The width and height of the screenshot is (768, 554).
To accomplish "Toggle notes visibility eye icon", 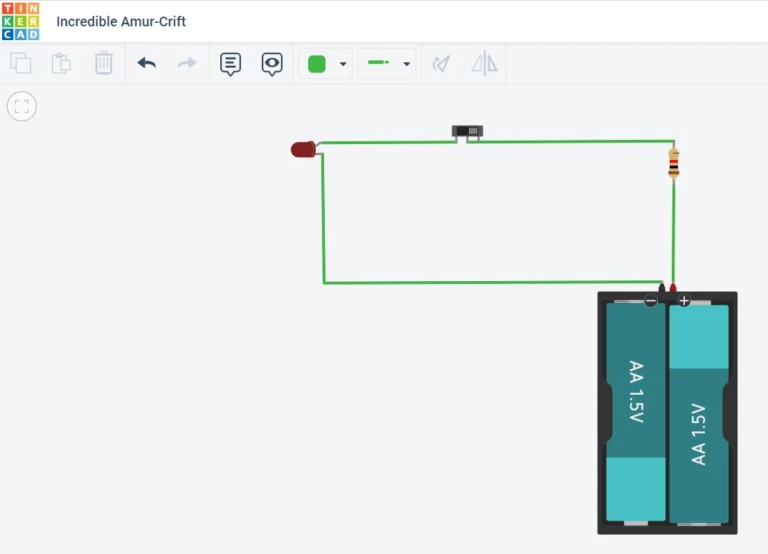I will click(272, 64).
